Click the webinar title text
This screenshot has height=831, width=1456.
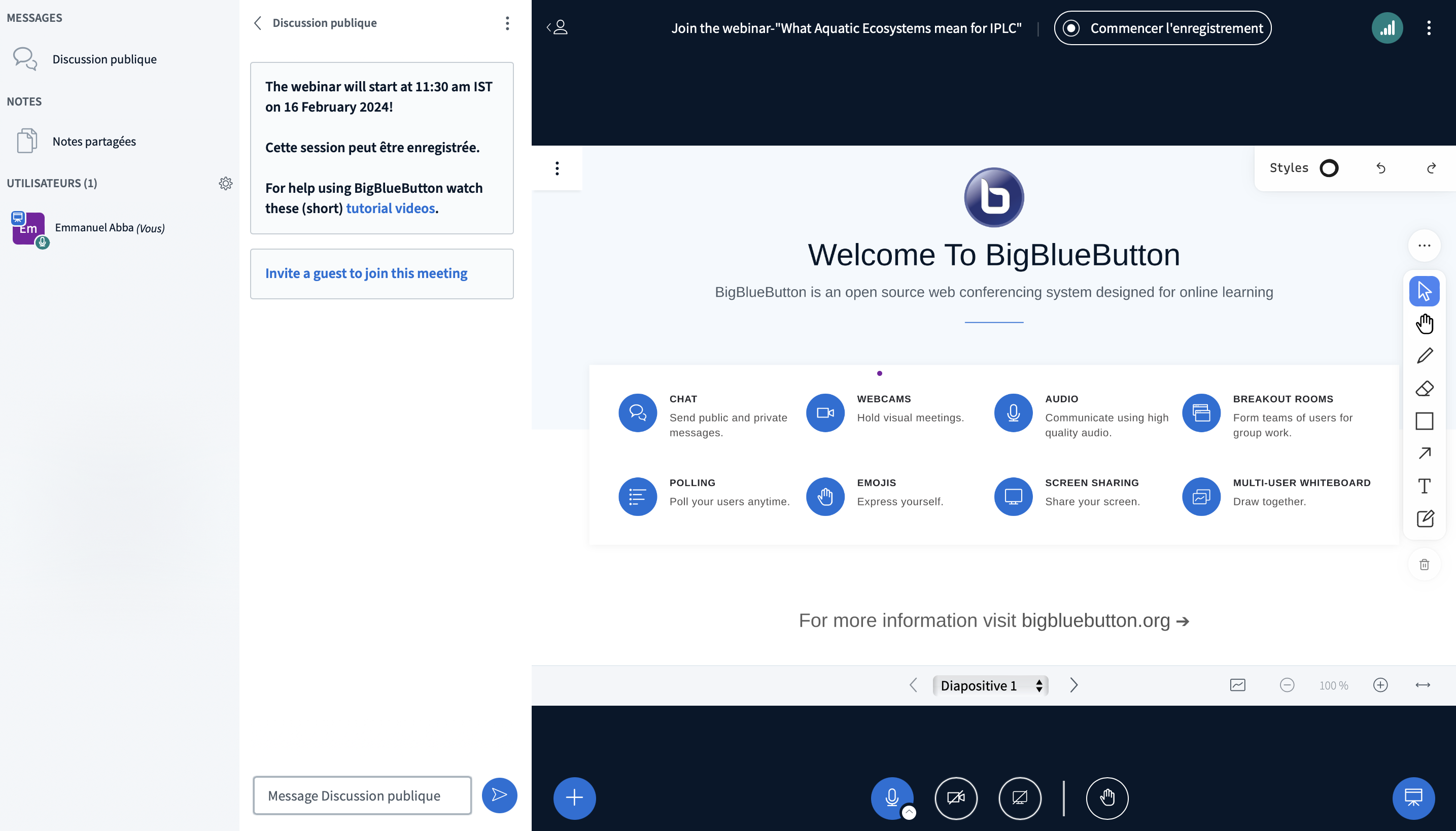click(x=846, y=28)
